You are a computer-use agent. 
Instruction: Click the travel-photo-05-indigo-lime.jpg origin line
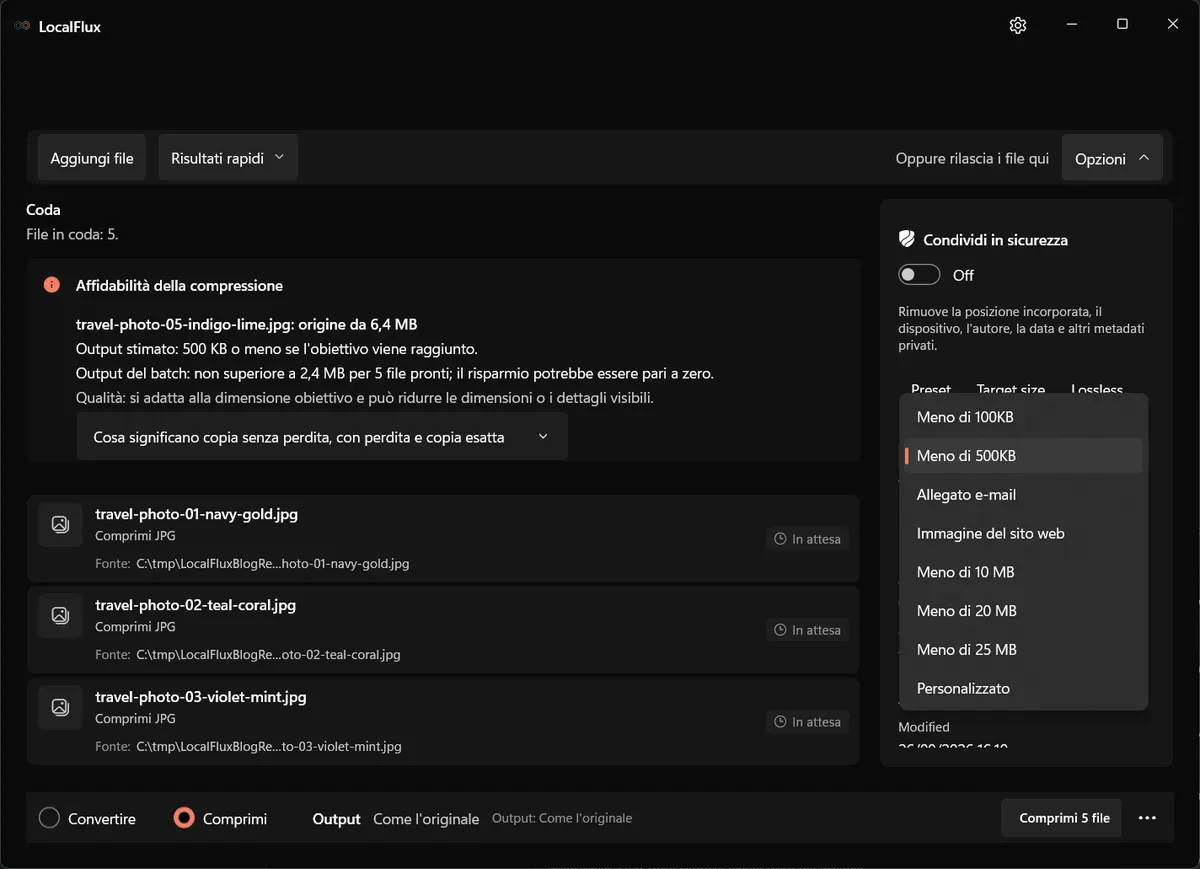(x=246, y=324)
